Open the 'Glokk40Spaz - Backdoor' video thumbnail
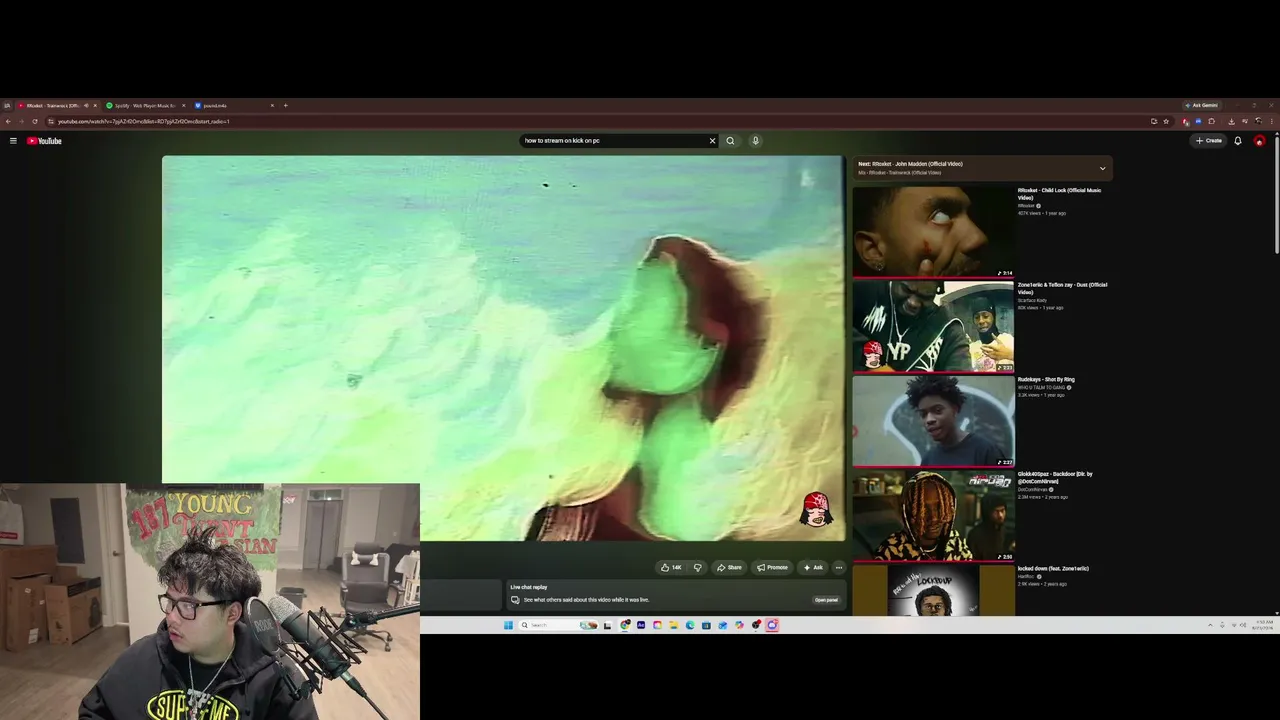Screen dimensions: 1280x720 pyautogui.click(x=933, y=516)
